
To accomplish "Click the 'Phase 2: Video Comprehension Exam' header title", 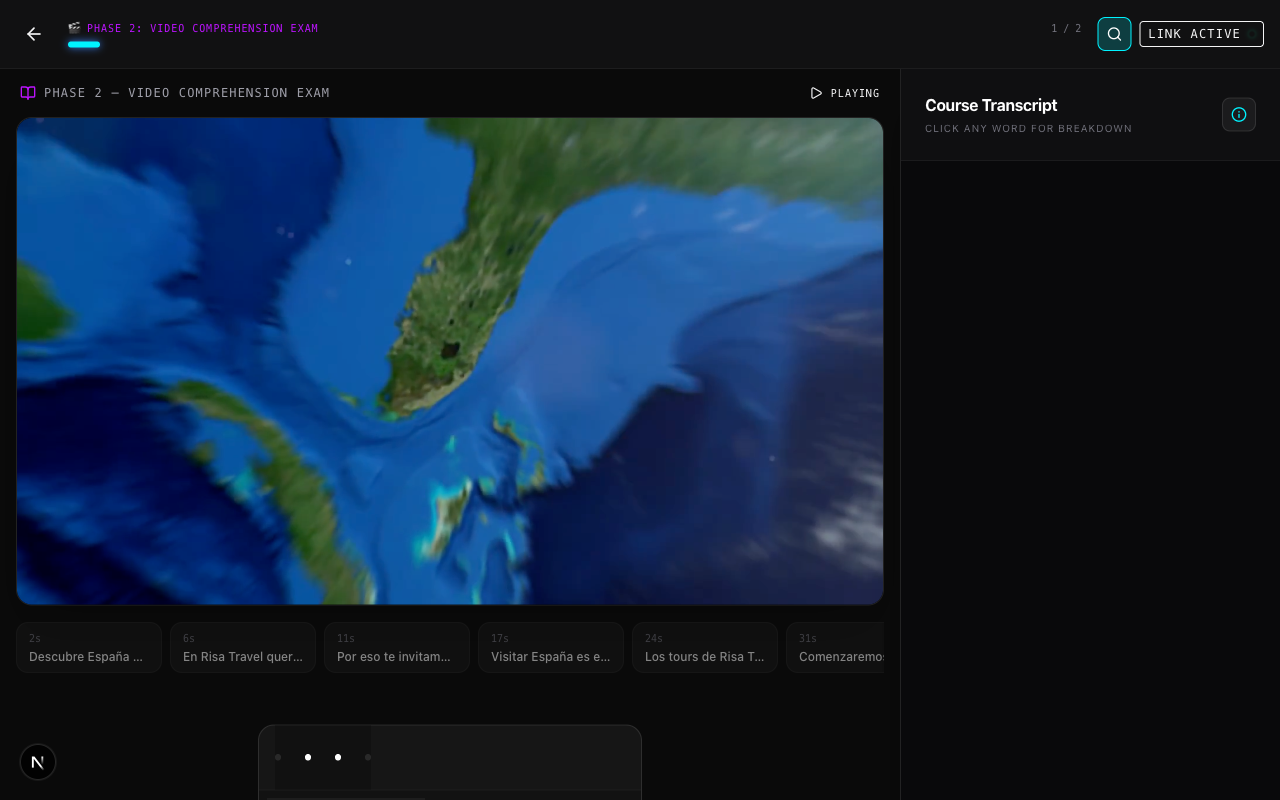I will (x=202, y=28).
